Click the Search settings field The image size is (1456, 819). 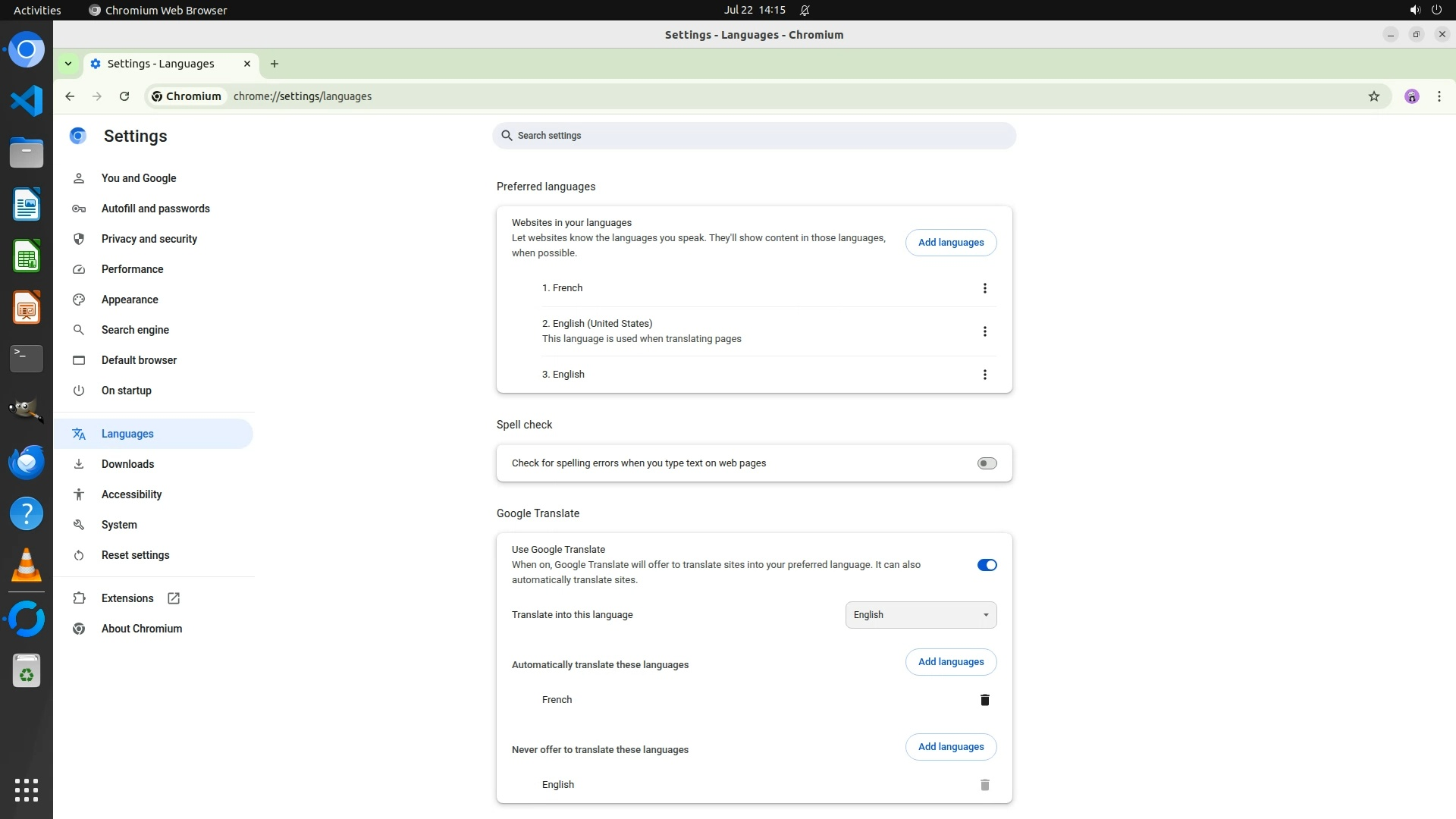754,136
